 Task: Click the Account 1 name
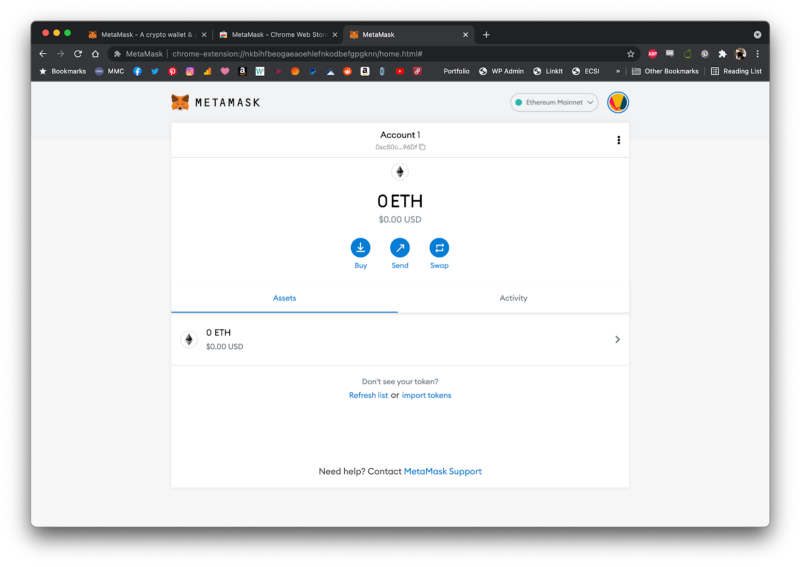tap(399, 135)
